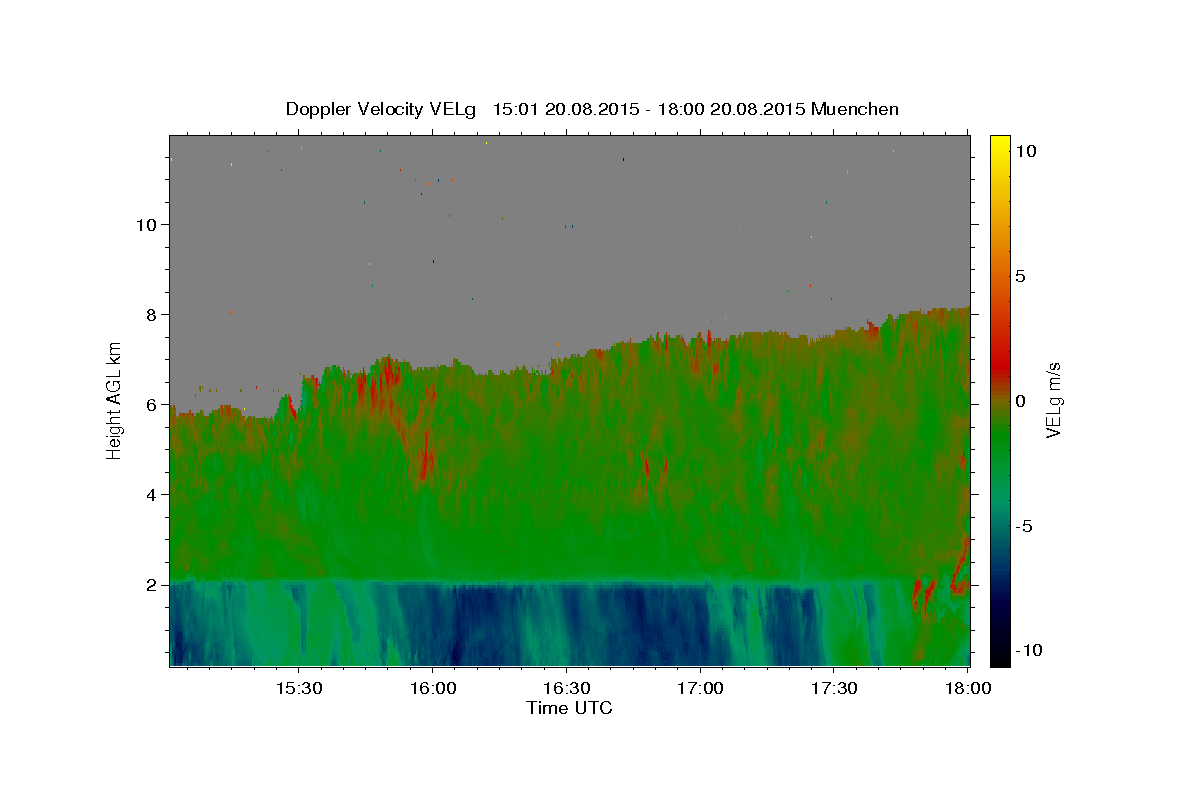This screenshot has width=1200, height=800.
Task: Click the 17:00 time tick label
Action: [x=700, y=688]
